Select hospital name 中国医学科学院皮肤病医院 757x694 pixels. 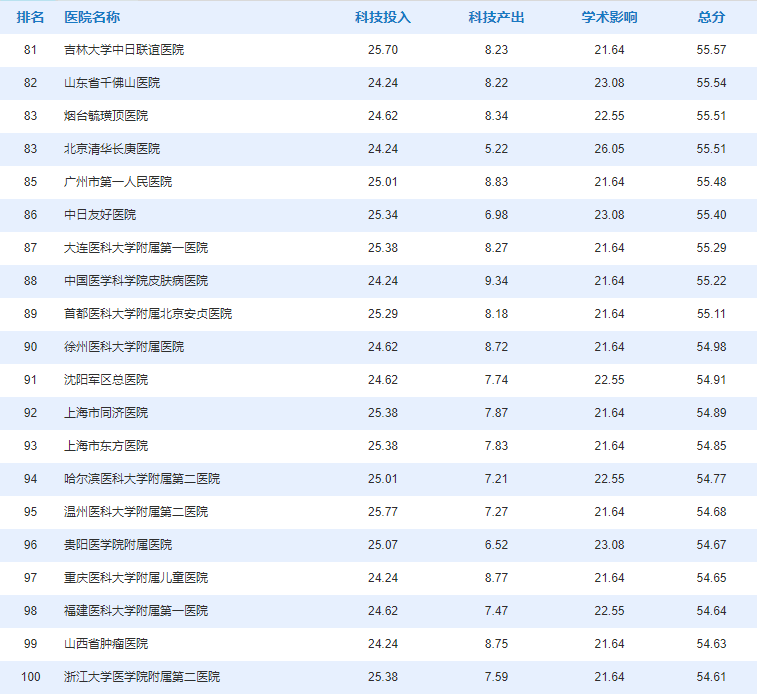(136, 280)
